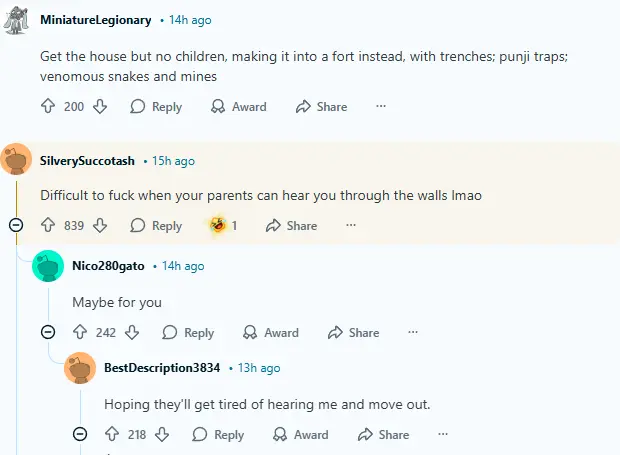The width and height of the screenshot is (620, 455).
Task: Collapse SilverySuccotash's comment thread
Action: tap(16, 226)
